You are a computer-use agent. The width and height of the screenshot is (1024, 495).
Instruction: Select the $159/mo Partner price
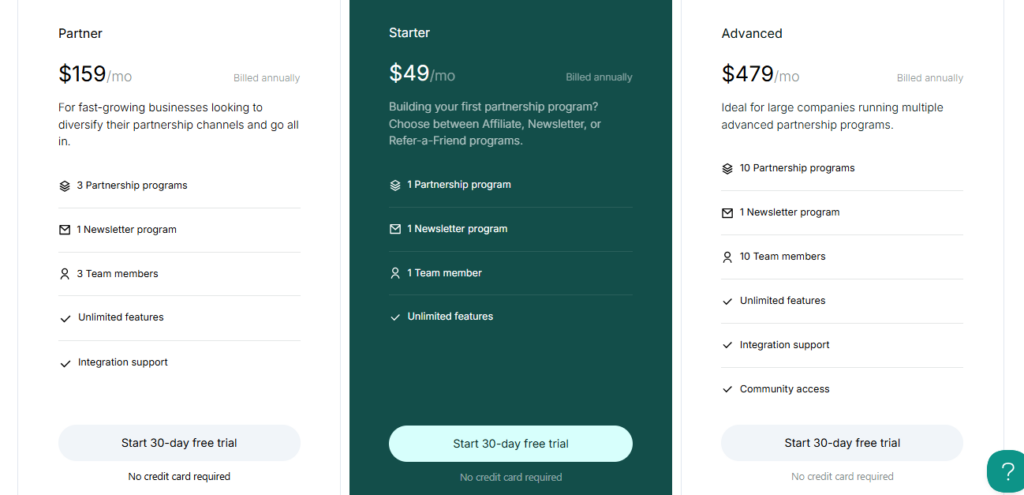pyautogui.click(x=95, y=75)
